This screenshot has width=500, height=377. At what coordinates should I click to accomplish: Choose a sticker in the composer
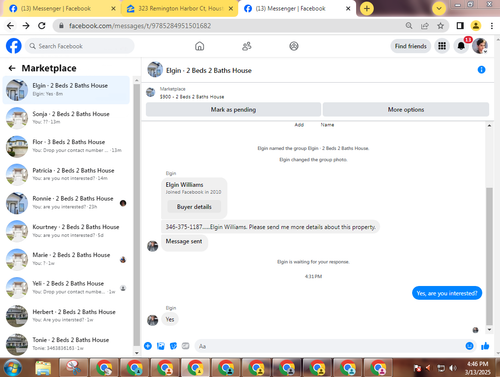click(x=173, y=346)
